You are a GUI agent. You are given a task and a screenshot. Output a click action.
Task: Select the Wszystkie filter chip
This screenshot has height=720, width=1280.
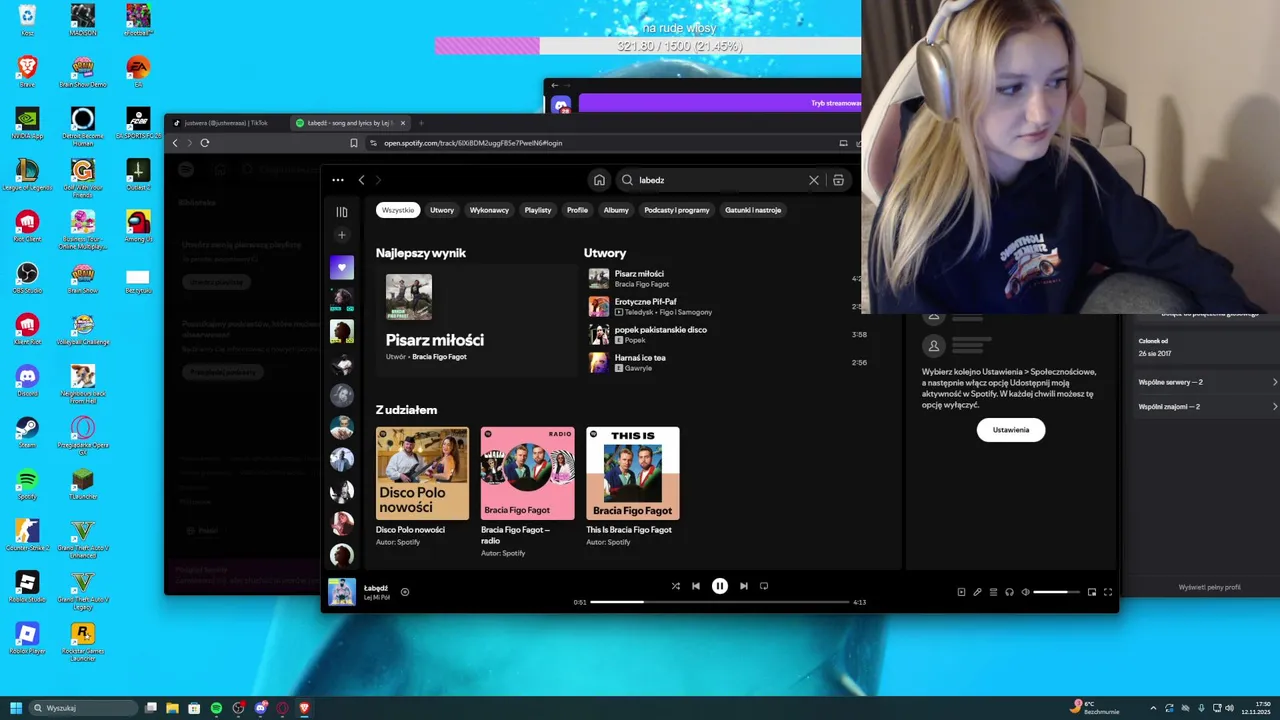[398, 210]
